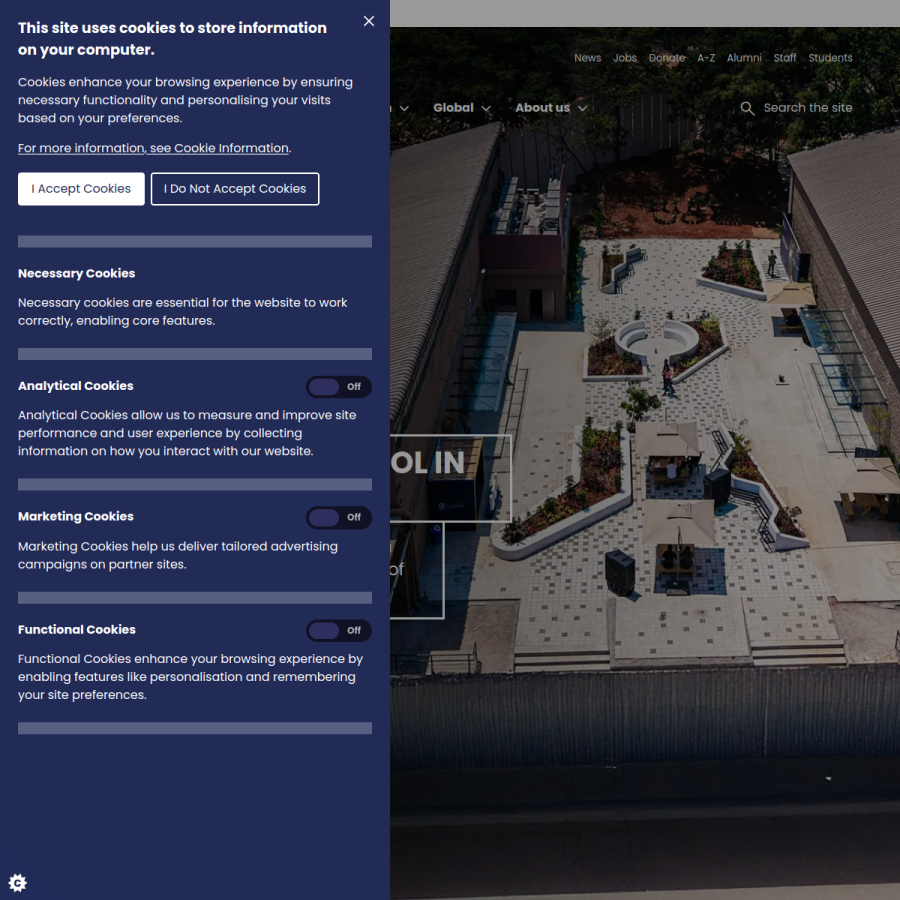900x900 pixels.
Task: Go to the Jobs page
Action: 624,58
